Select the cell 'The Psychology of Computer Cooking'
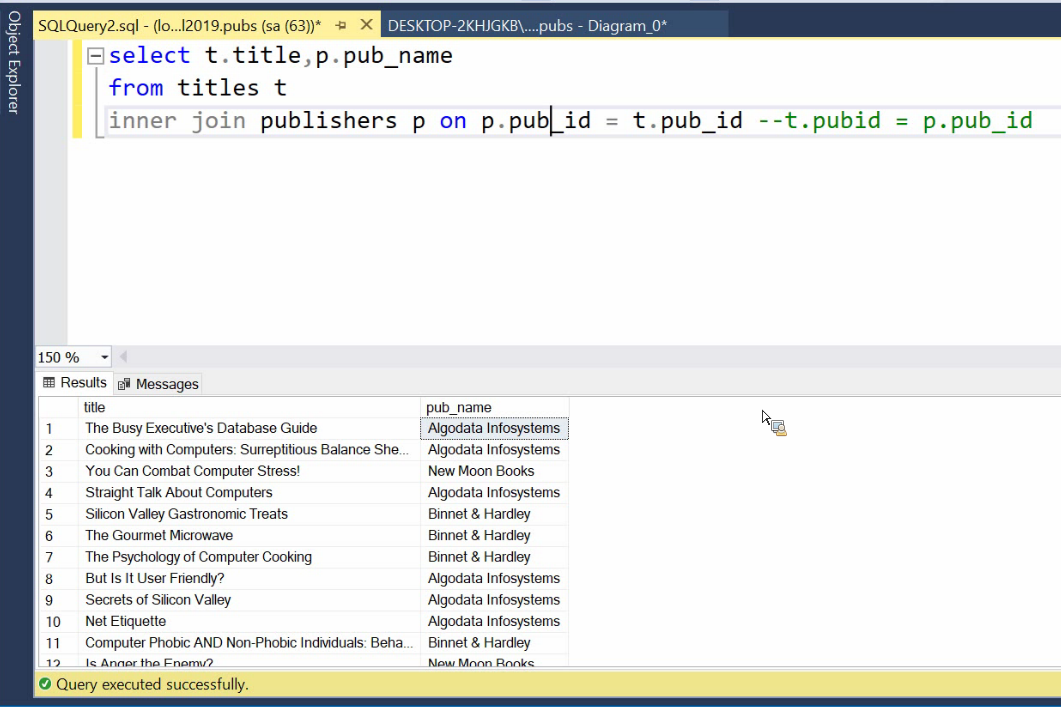This screenshot has width=1061, height=707. (x=249, y=557)
